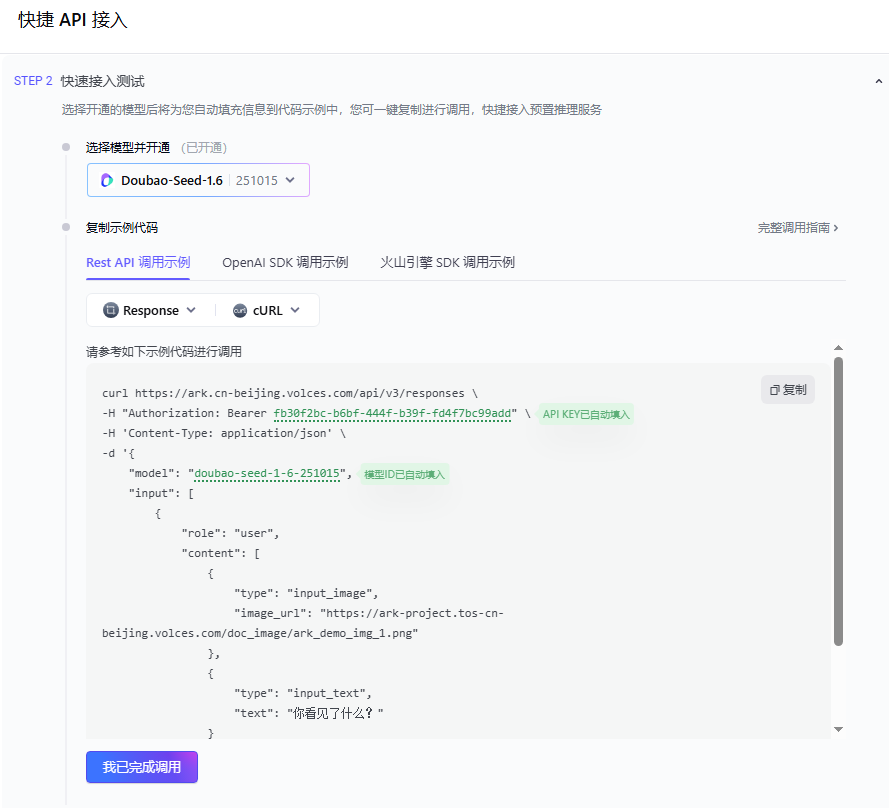Click 我已完成调用 button

coord(142,767)
